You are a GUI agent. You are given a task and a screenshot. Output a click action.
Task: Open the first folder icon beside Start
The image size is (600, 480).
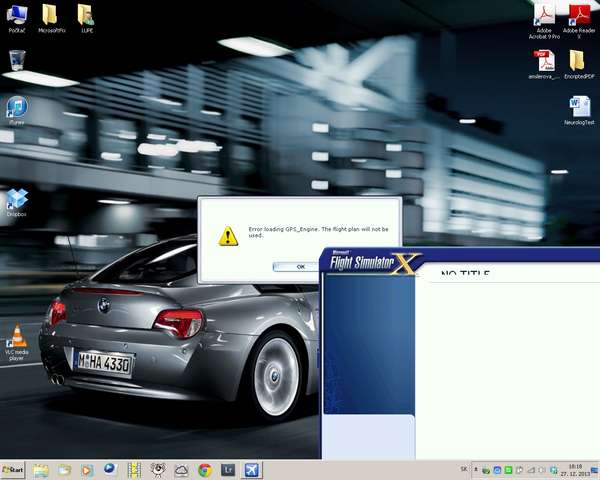(x=41, y=470)
